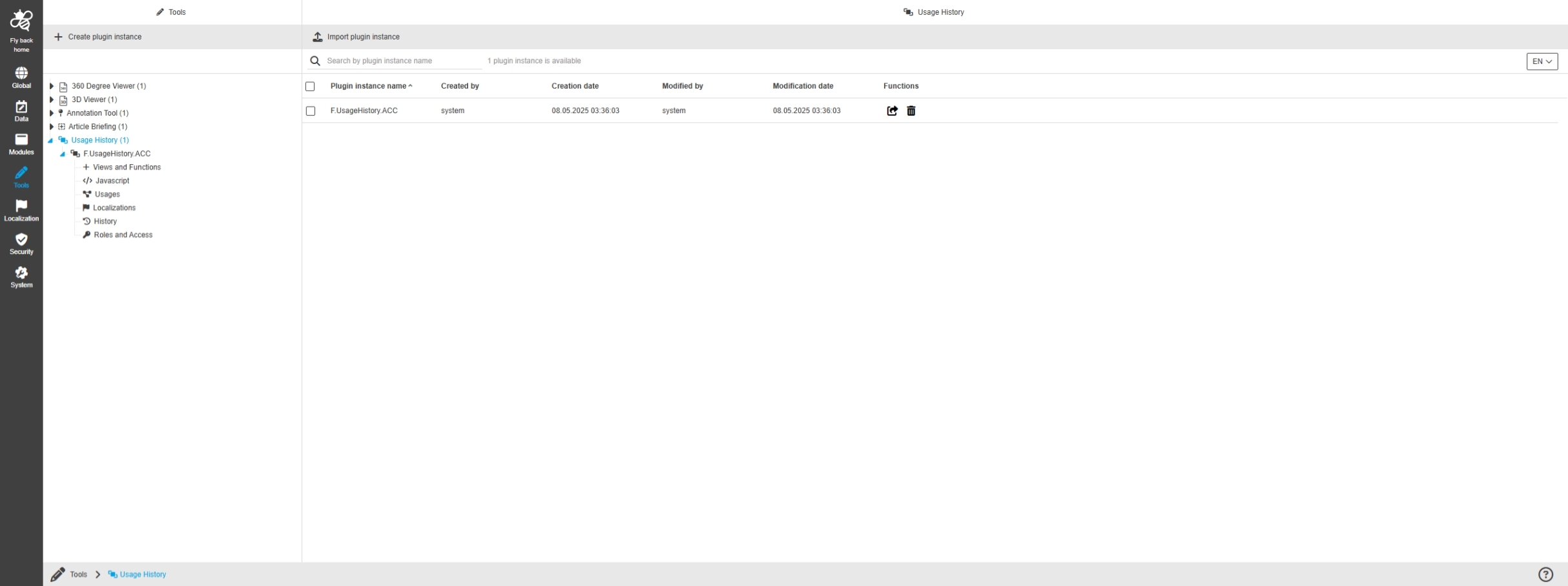
Task: Open the System section in sidebar
Action: click(21, 277)
